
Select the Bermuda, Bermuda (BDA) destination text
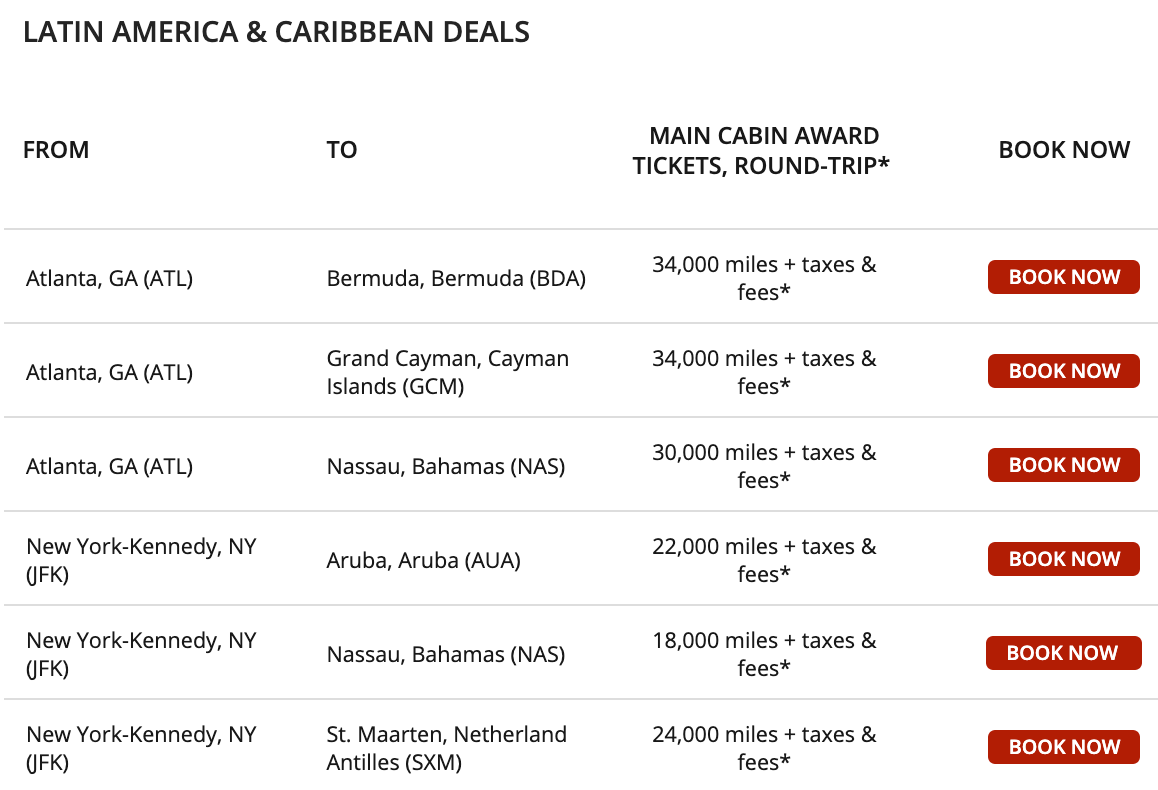click(456, 278)
